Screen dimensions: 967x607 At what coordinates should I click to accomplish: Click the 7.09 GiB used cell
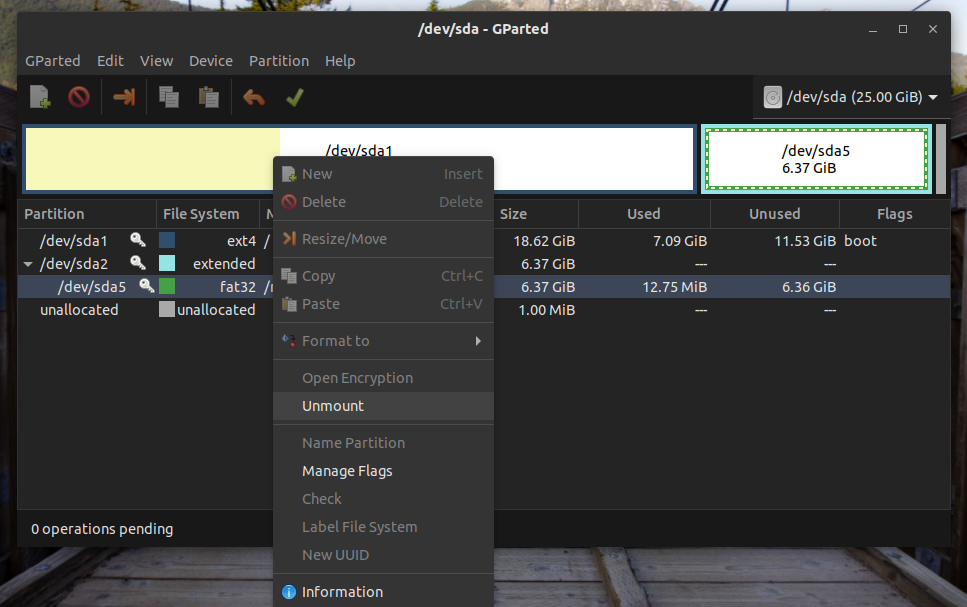coord(680,241)
